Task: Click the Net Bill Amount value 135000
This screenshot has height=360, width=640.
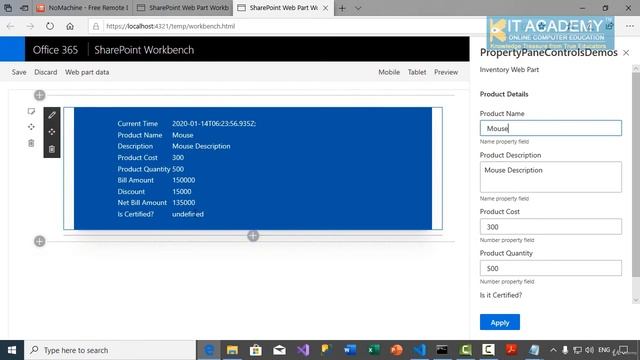Action: coord(184,202)
